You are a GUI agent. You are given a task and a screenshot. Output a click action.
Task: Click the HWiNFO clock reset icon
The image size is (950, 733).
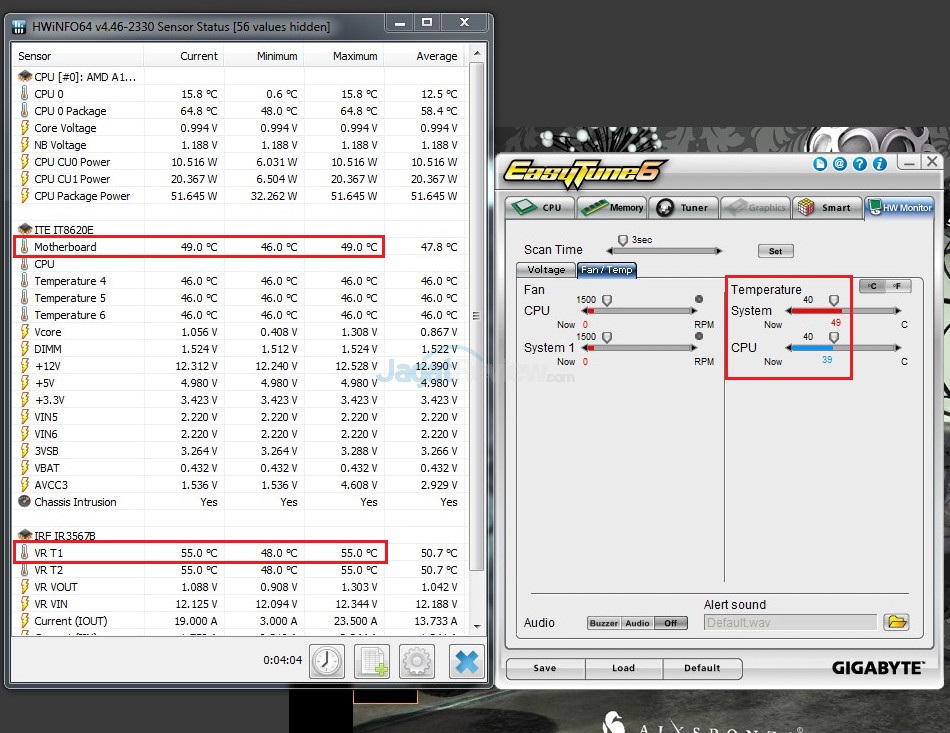(326, 661)
